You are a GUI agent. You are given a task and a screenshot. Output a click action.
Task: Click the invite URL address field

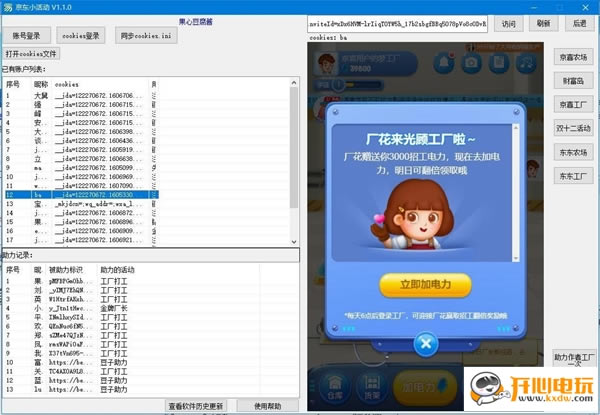399,23
